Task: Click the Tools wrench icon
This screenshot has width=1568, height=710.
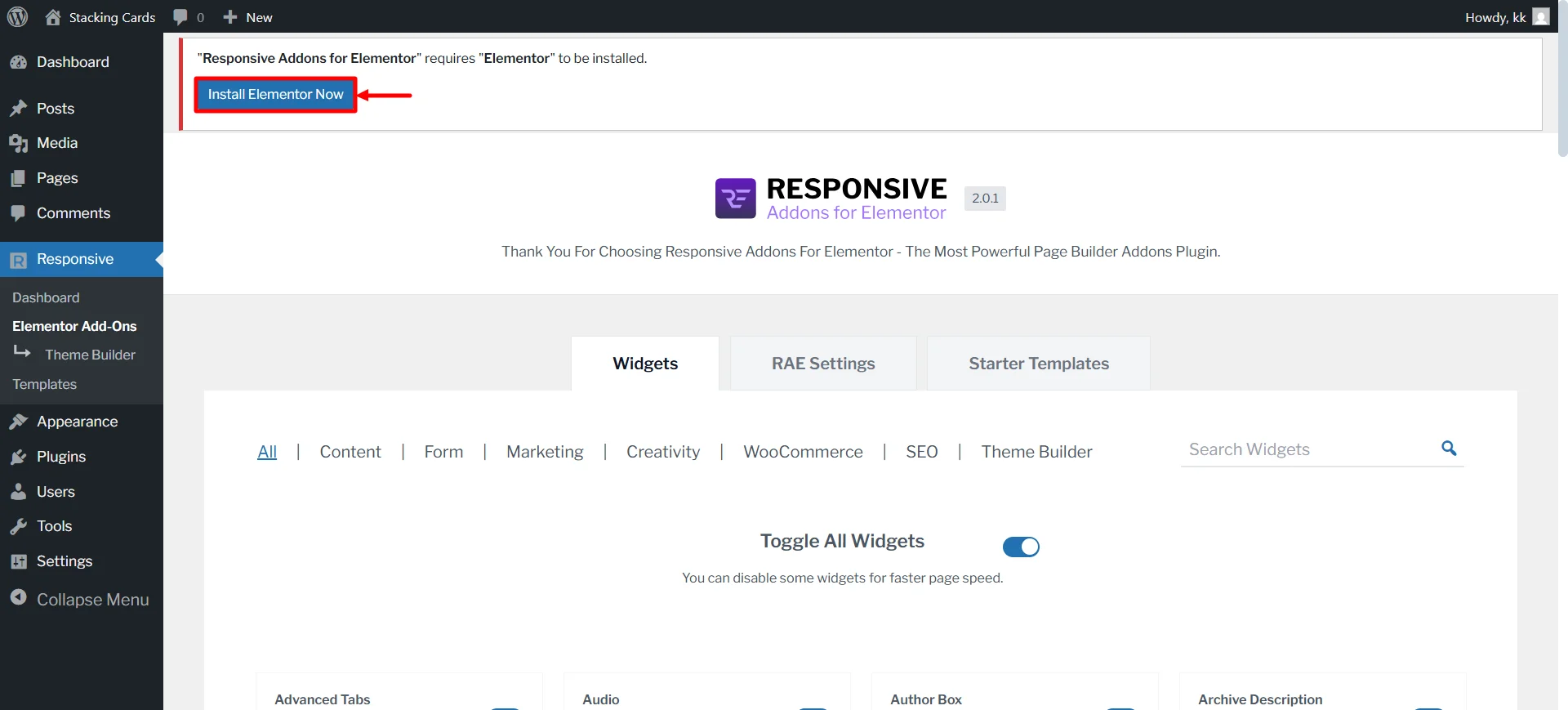Action: point(18,526)
